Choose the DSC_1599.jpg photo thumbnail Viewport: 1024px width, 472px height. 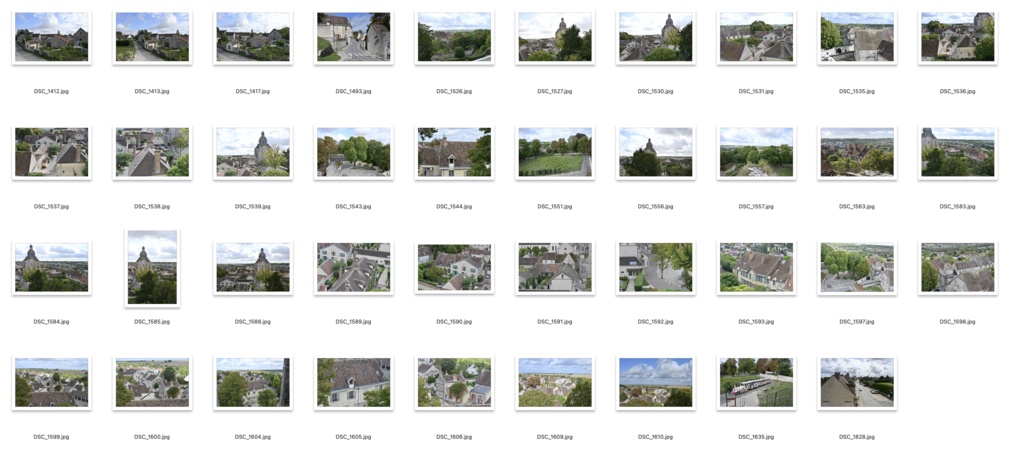(x=52, y=383)
